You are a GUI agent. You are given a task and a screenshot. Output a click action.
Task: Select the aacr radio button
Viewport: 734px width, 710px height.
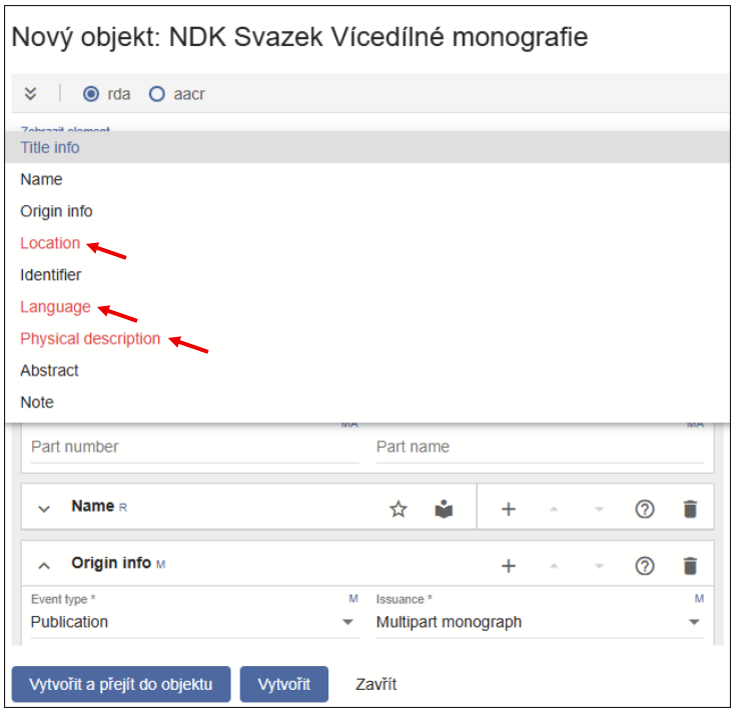click(156, 94)
